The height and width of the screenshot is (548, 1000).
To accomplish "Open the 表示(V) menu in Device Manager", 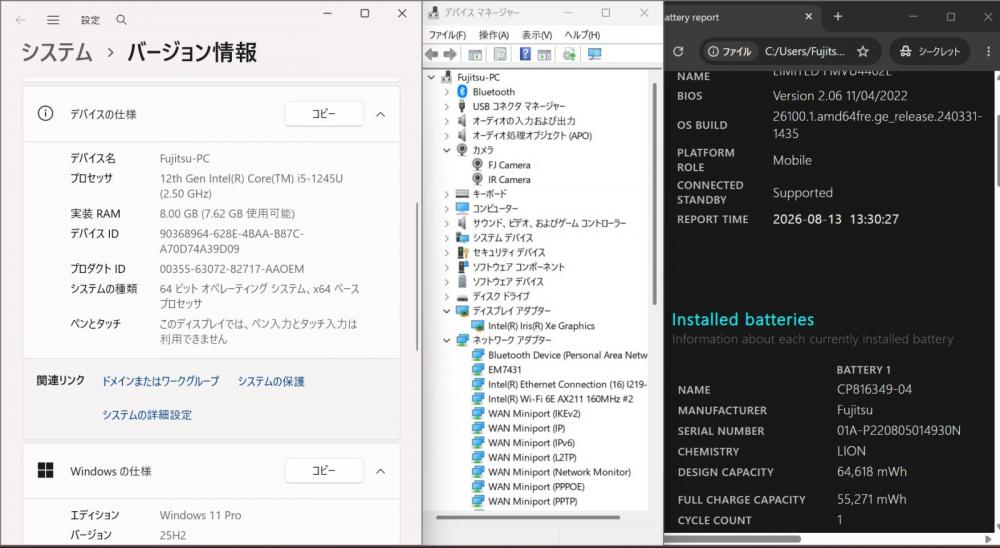I will point(537,34).
